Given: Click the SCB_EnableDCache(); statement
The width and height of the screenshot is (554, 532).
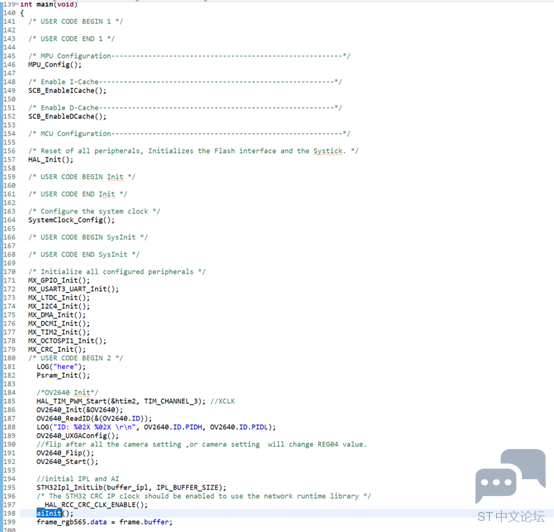Looking at the screenshot, I should click(67, 117).
